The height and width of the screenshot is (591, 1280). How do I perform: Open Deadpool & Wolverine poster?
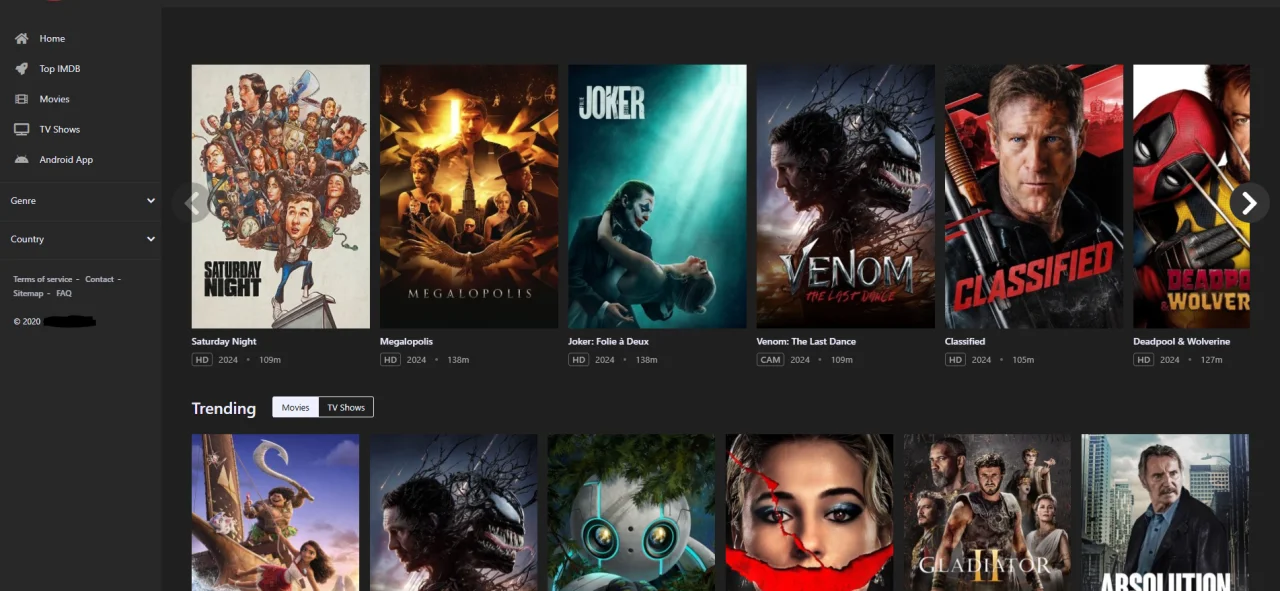click(x=1191, y=196)
